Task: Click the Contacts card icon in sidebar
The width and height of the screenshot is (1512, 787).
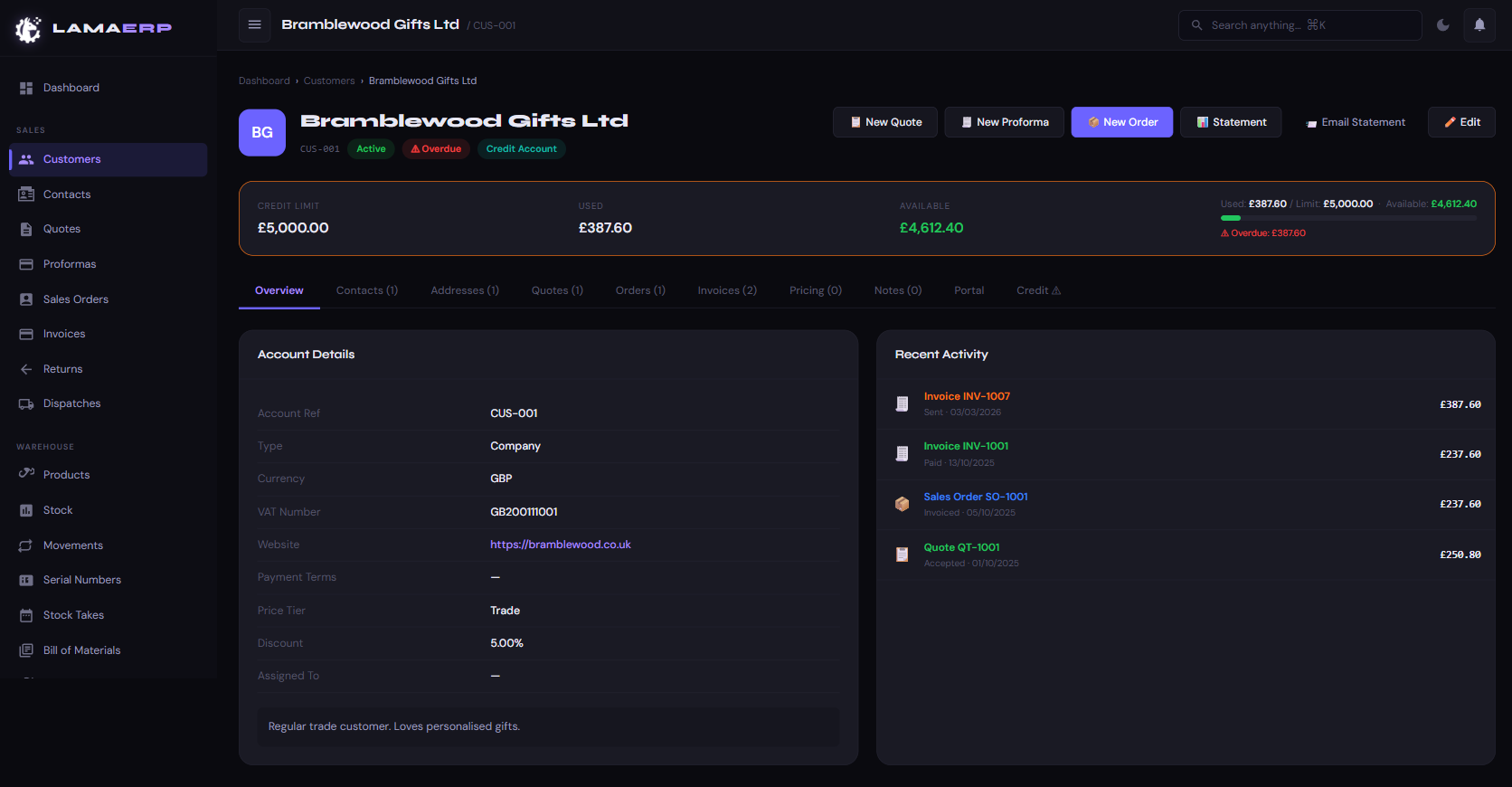Action: pyautogui.click(x=26, y=194)
